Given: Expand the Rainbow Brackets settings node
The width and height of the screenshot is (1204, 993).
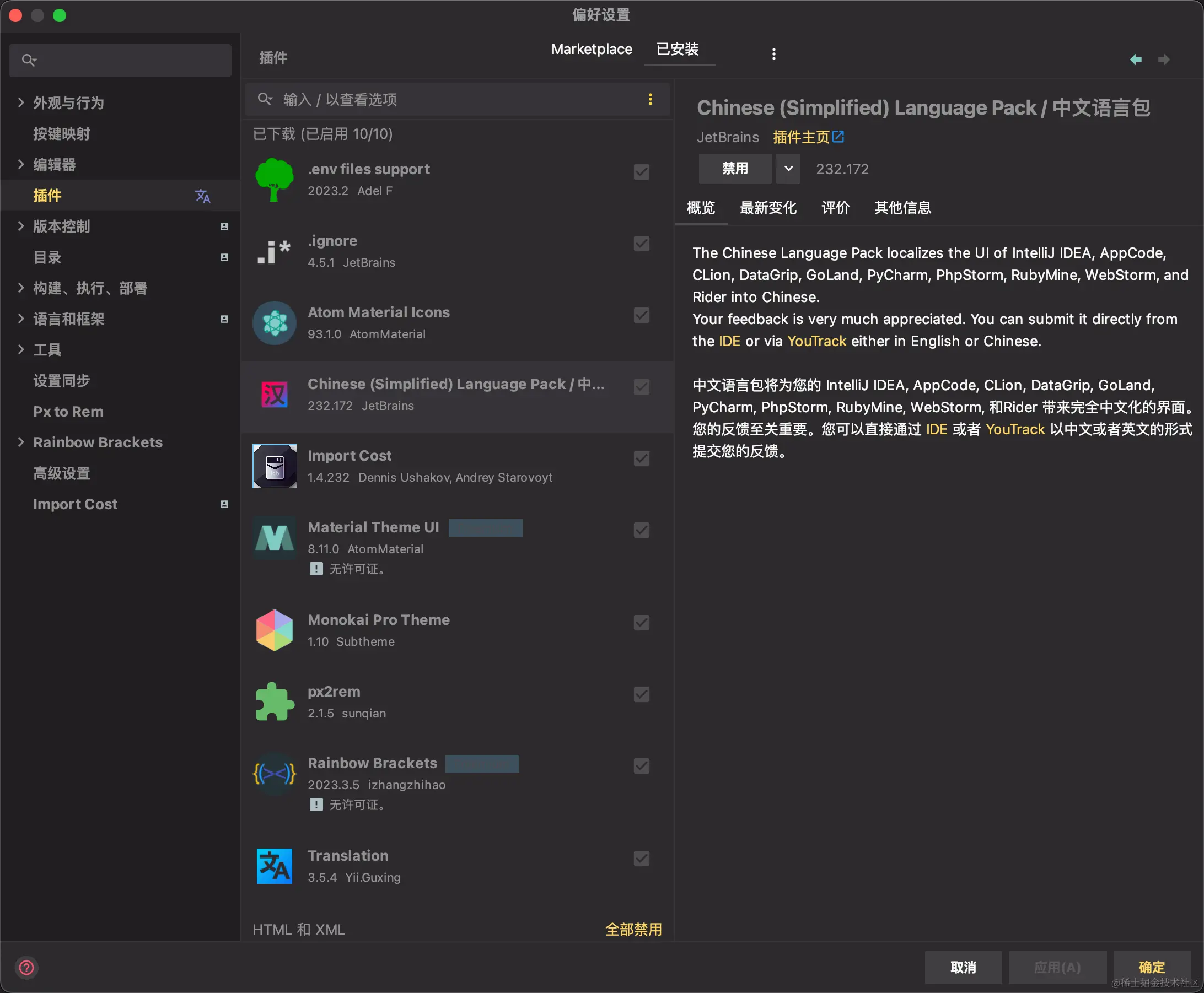Looking at the screenshot, I should click(x=21, y=442).
